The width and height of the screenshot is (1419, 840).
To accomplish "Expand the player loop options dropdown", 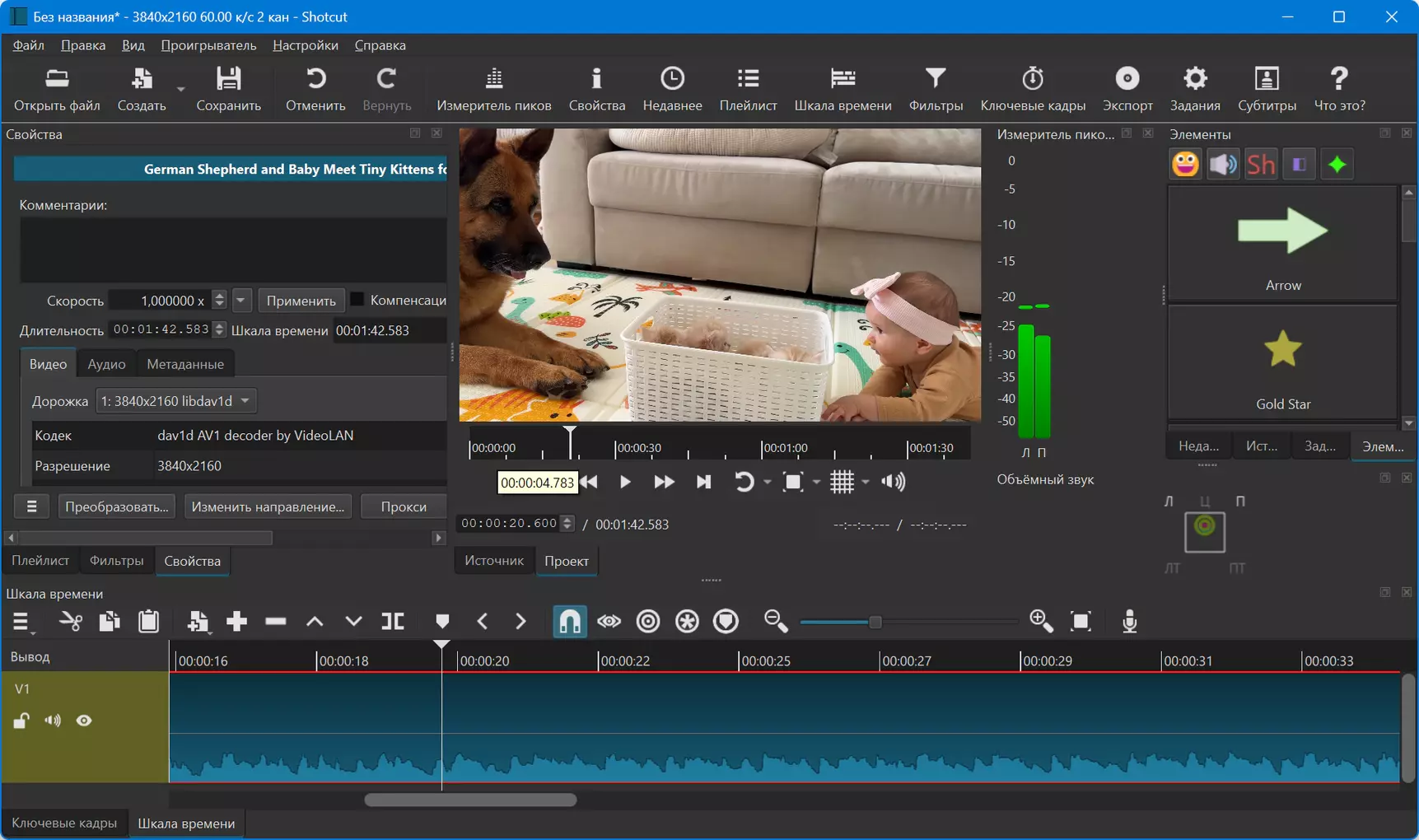I will [x=767, y=482].
